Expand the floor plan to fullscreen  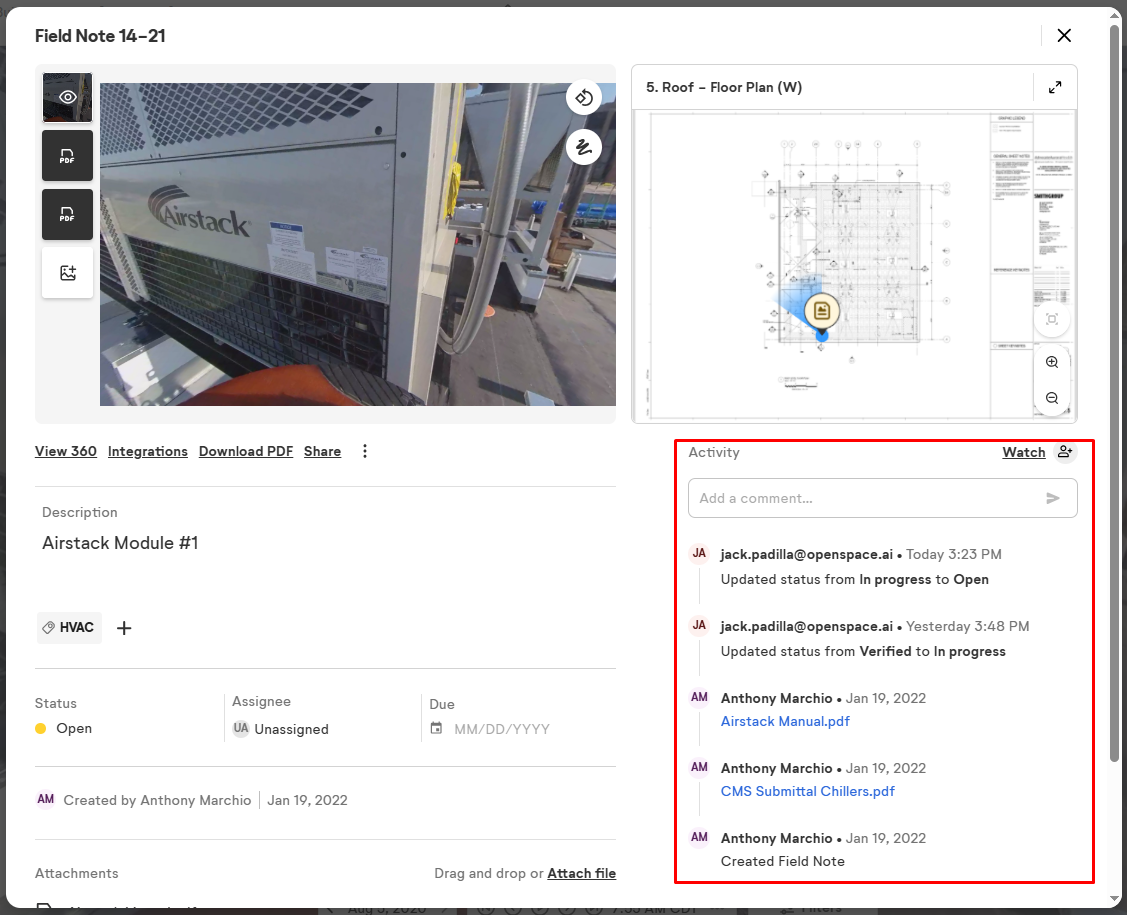tap(1055, 87)
